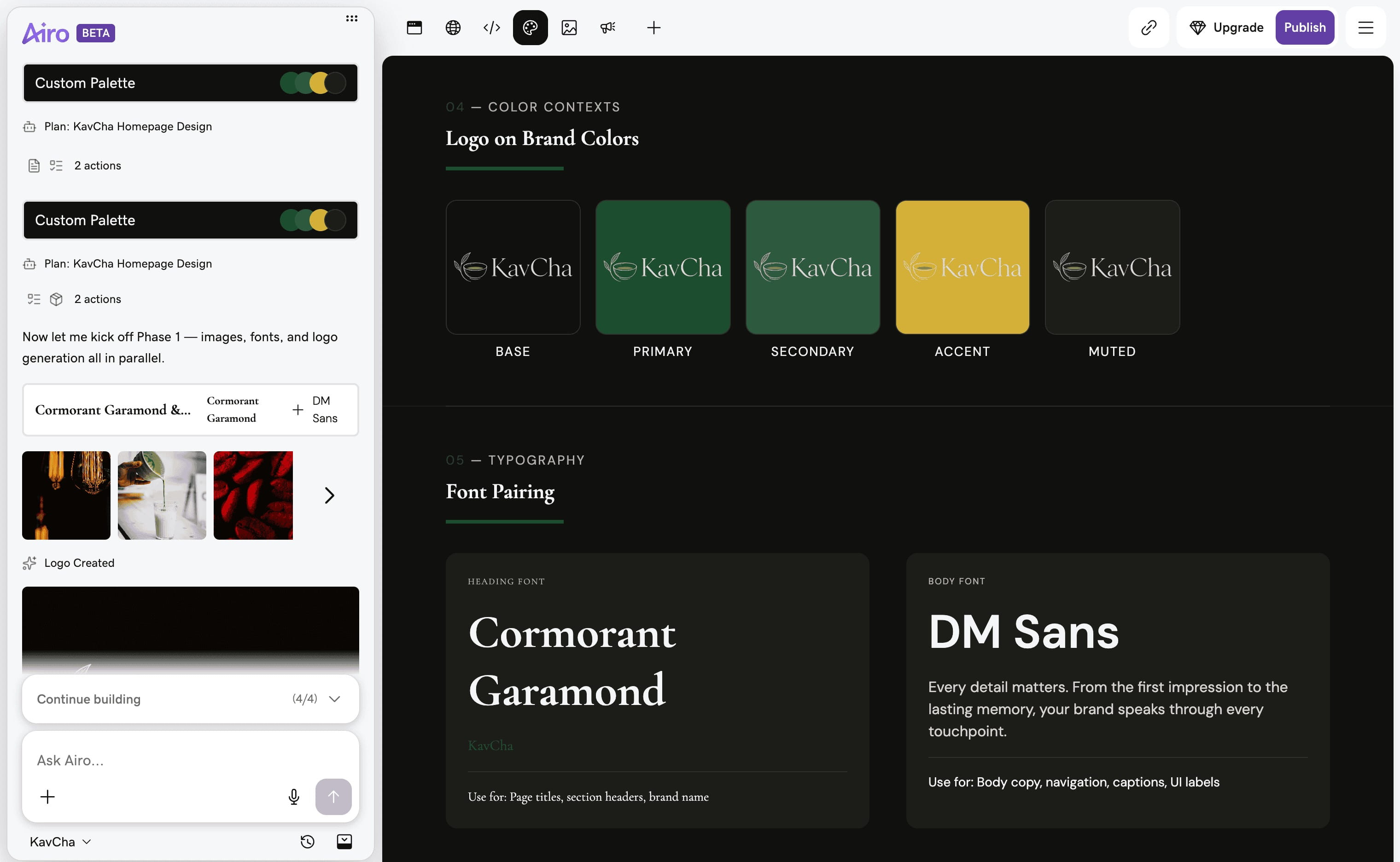Open the Cormorant Garamond & DM Sans font card
Image resolution: width=1400 pixels, height=862 pixels.
coord(190,410)
